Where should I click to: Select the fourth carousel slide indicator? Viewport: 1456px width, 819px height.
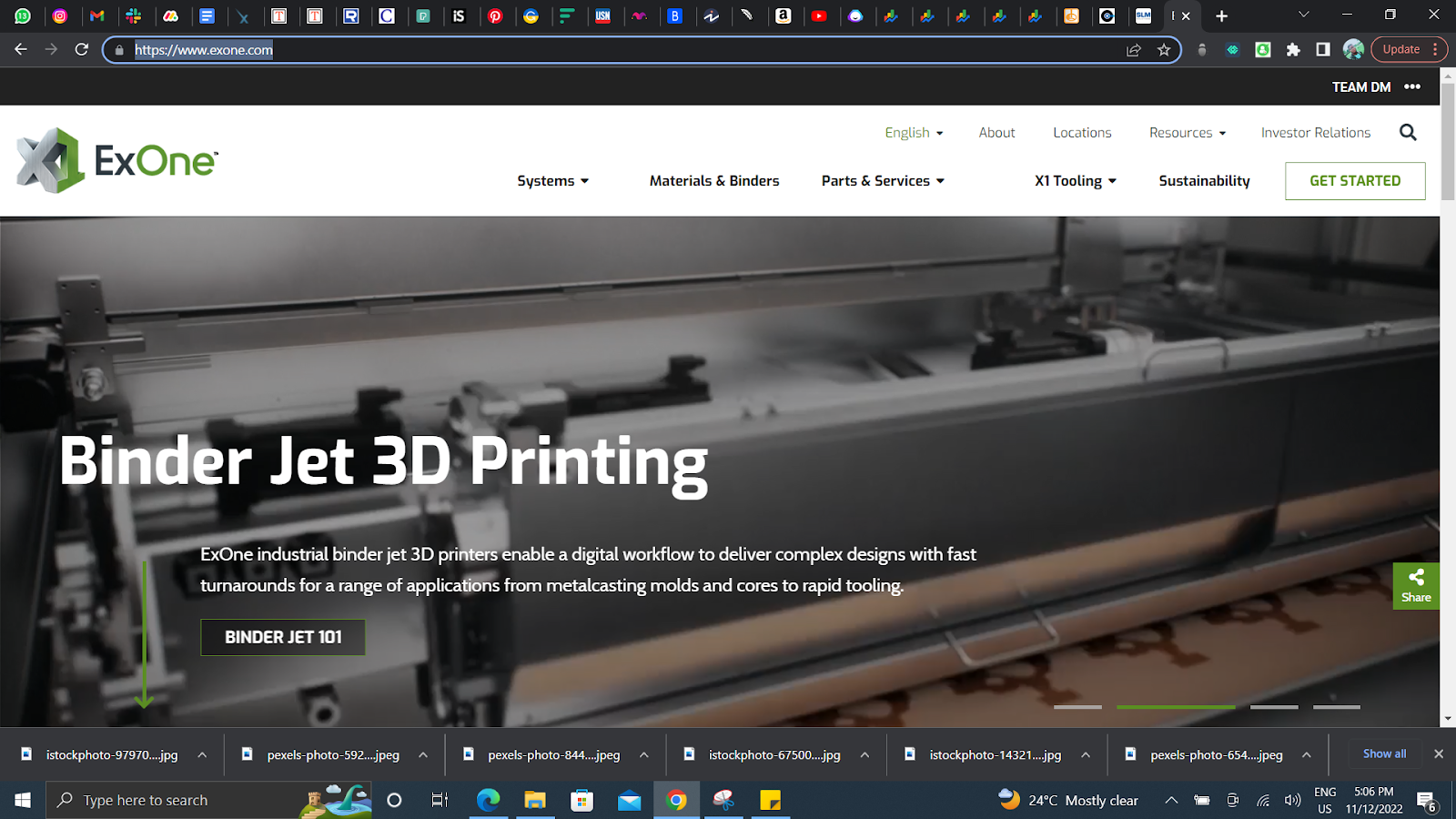click(1336, 707)
